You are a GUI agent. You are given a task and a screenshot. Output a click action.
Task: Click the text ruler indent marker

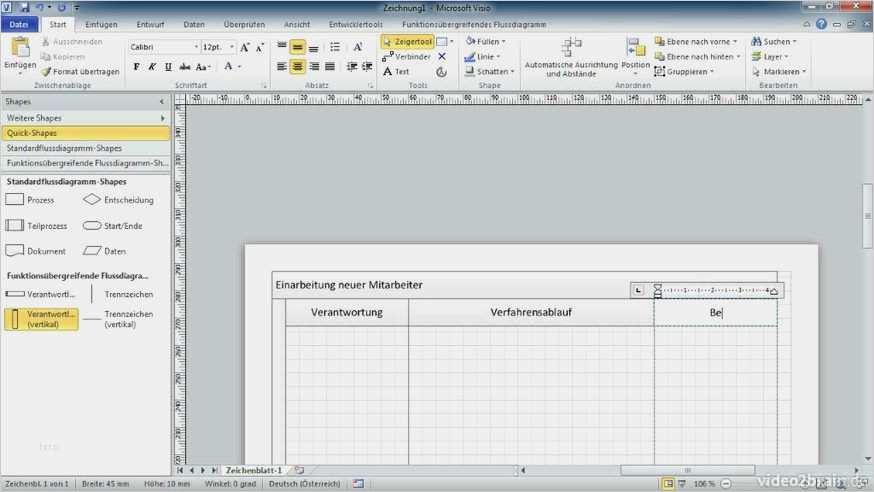[x=658, y=290]
